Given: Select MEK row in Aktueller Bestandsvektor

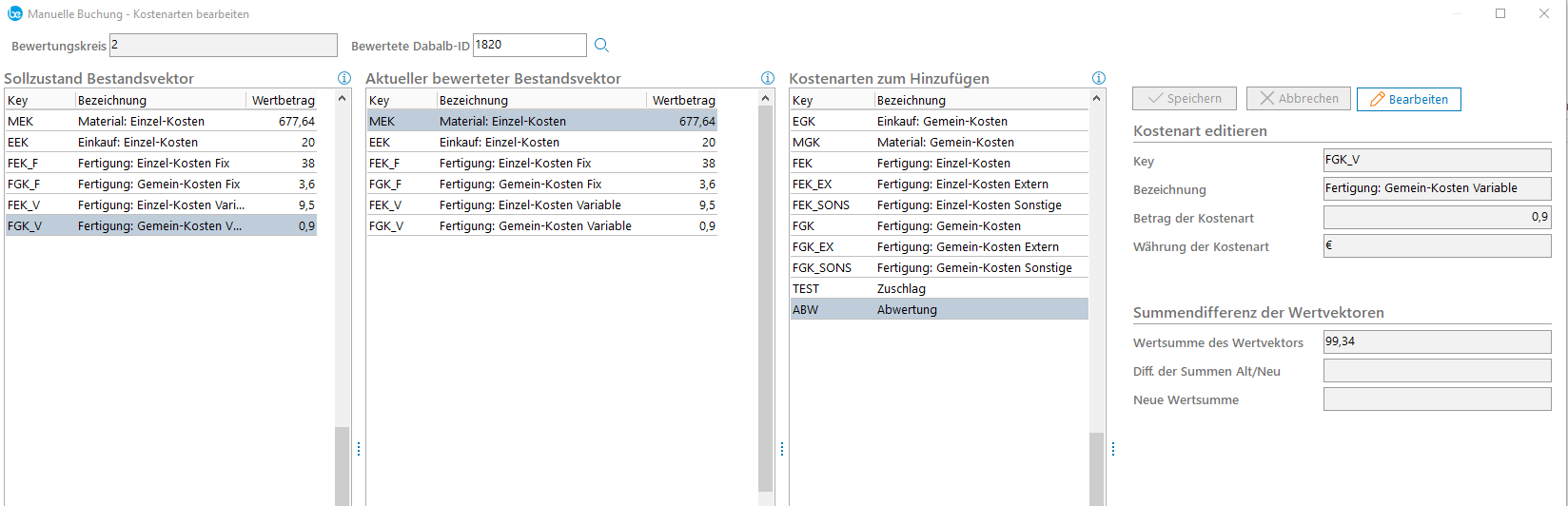Looking at the screenshot, I should pos(541,121).
